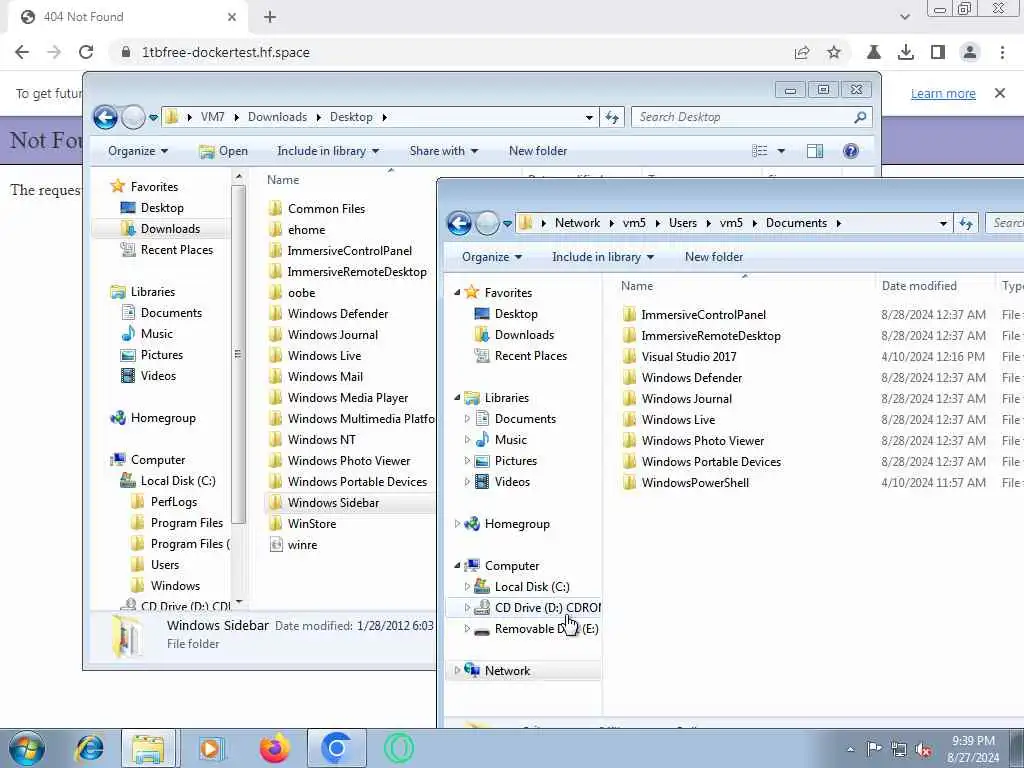Open the view options dropdown arrow
Image resolution: width=1024 pixels, height=768 pixels.
780,151
